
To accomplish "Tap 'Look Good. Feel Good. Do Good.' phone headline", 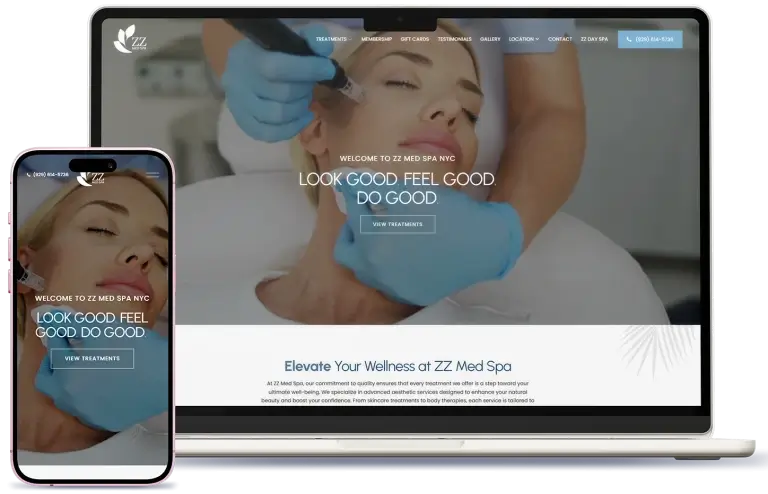I will (91, 325).
